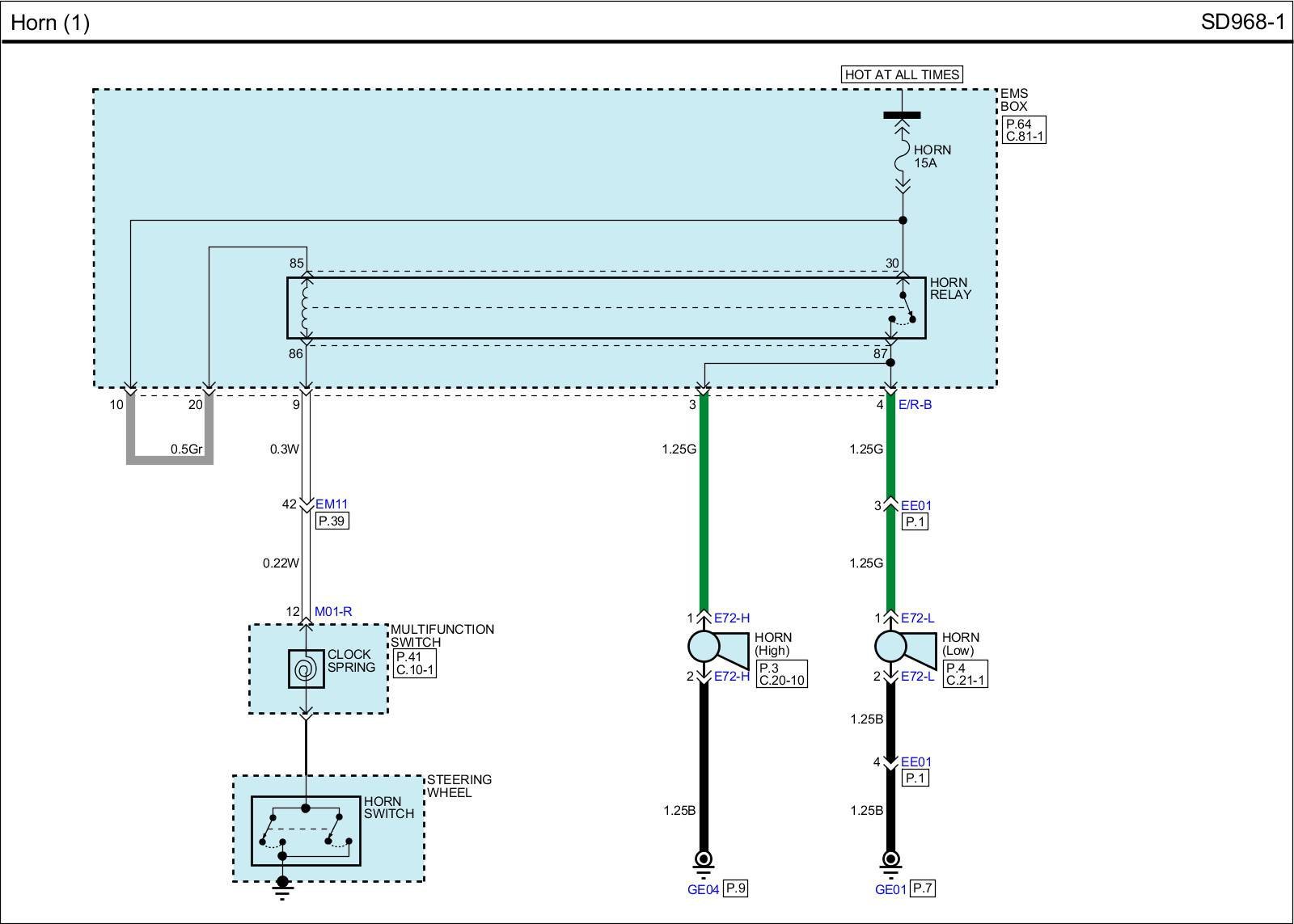Open the P.64 C.81-1 EMS box reference
Screen dimensions: 1294x924
click(1024, 130)
